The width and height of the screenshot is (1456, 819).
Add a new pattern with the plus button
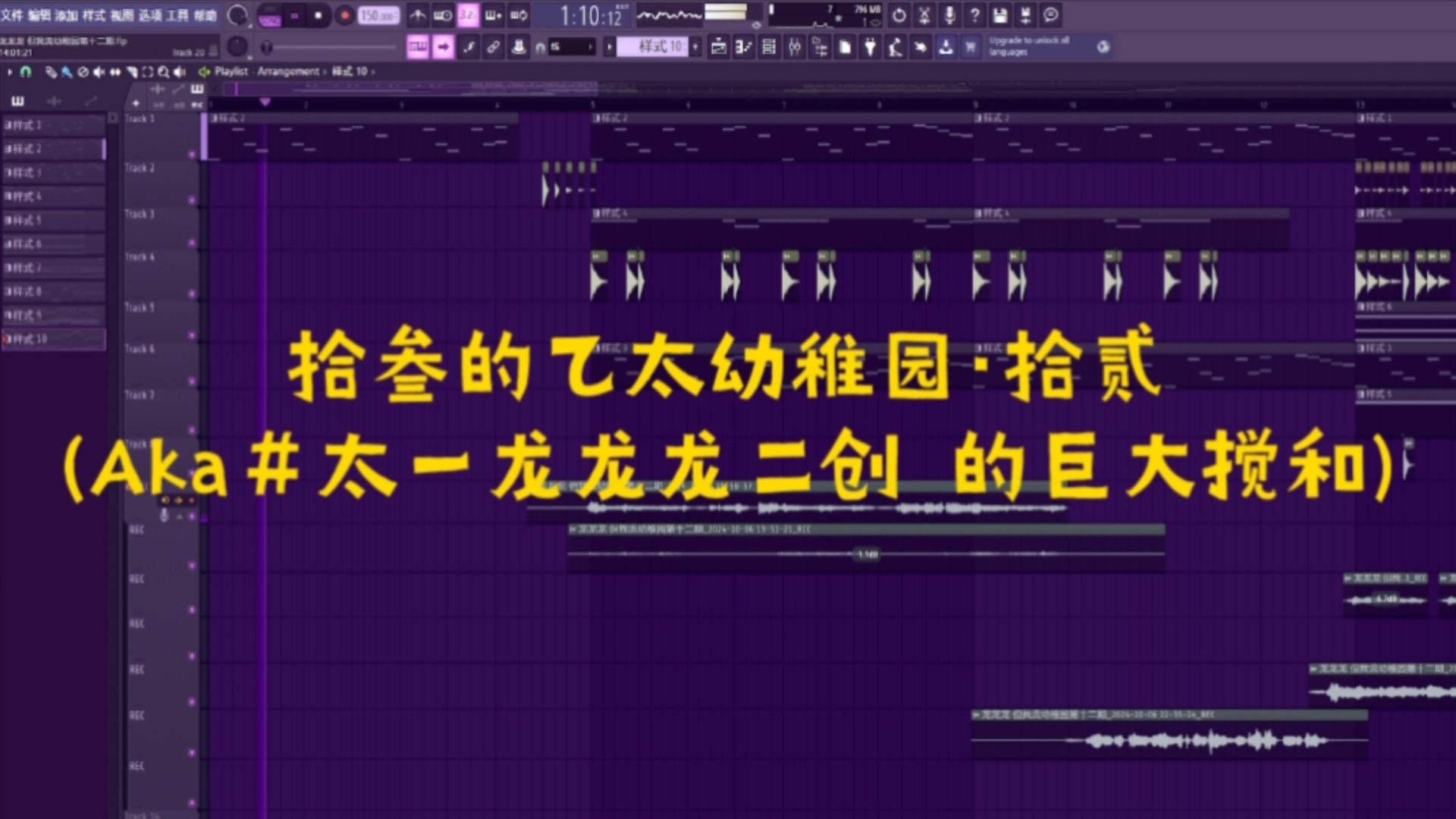tap(695, 47)
